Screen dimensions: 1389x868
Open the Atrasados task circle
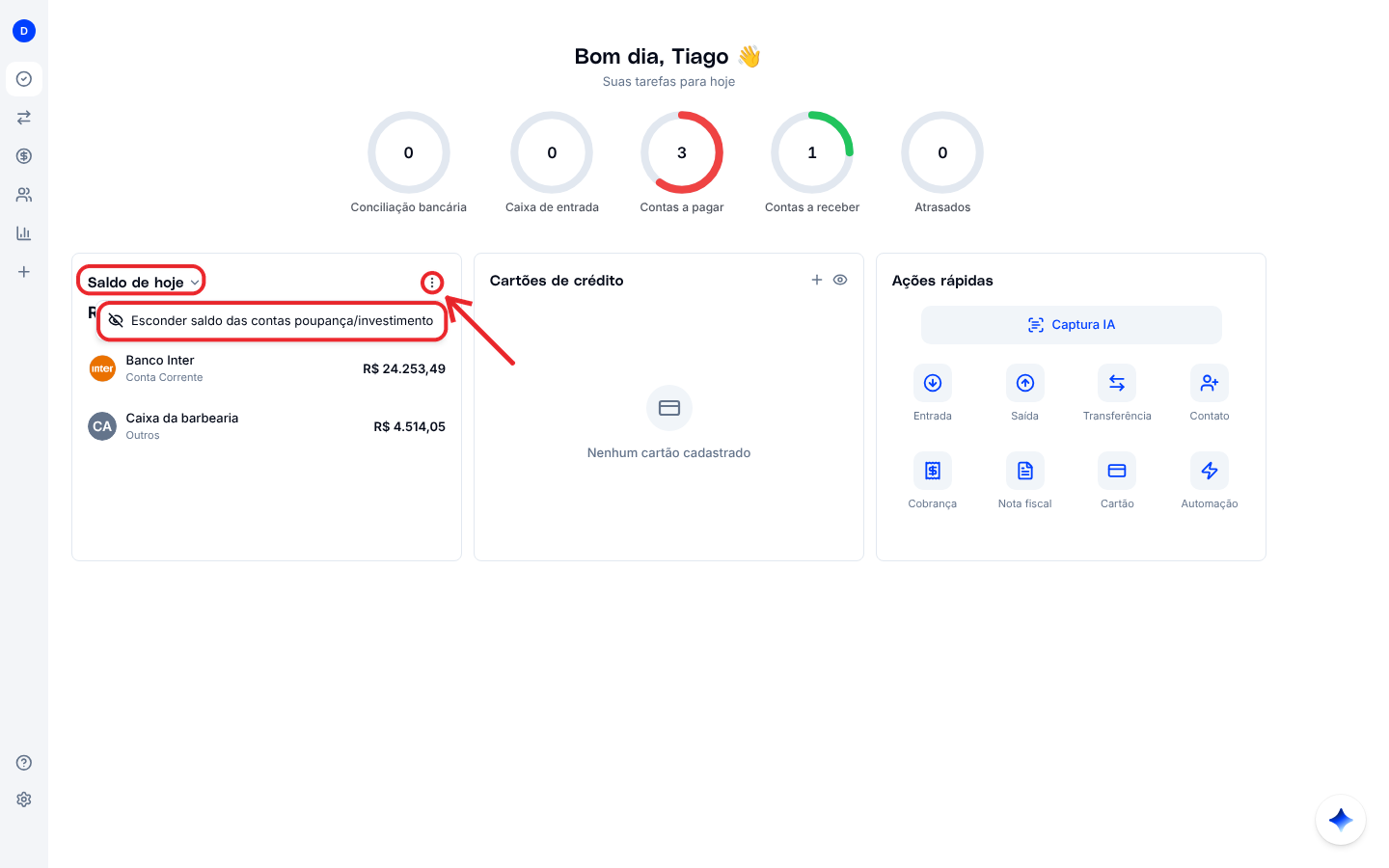942,152
